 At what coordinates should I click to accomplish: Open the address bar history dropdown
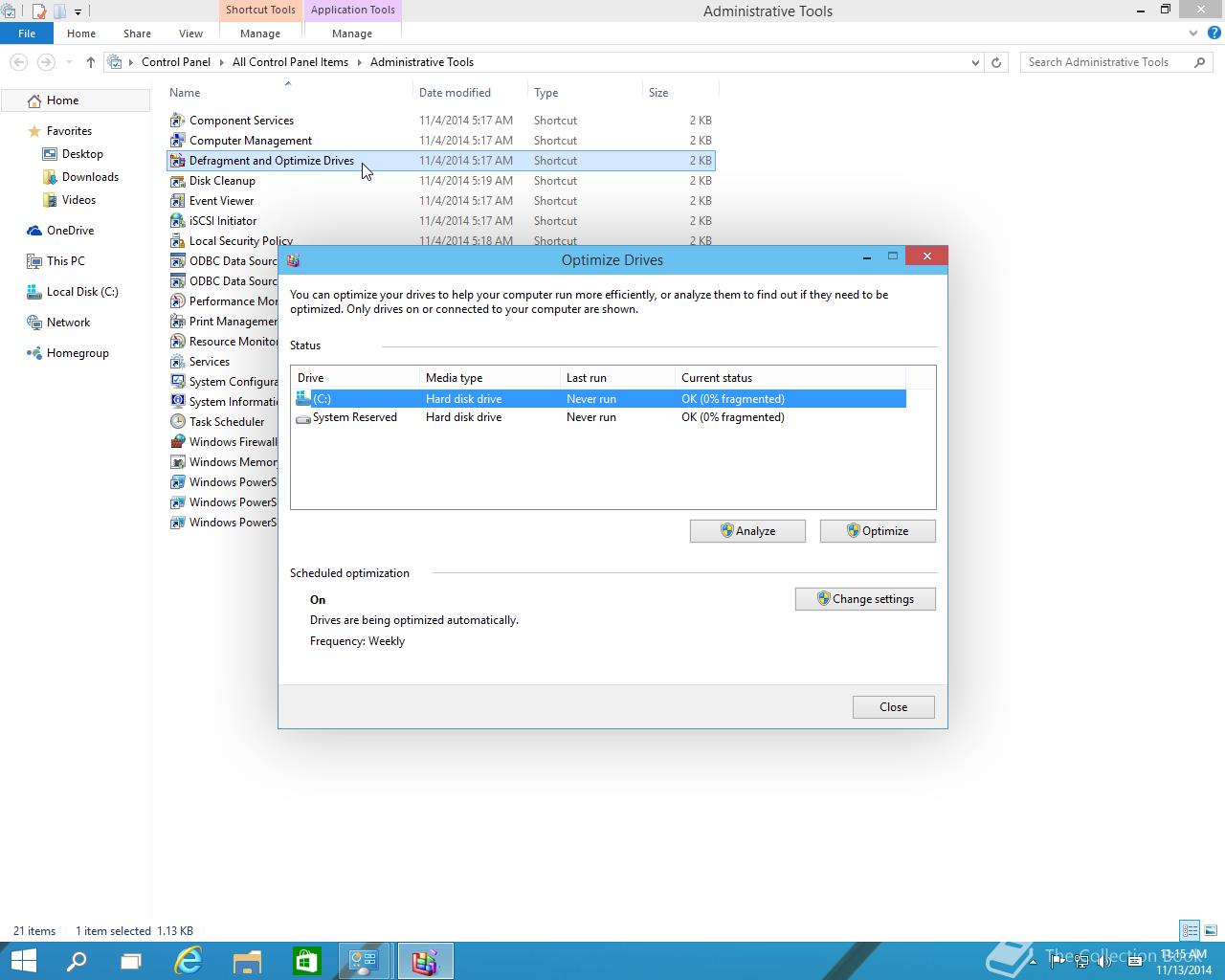(975, 62)
